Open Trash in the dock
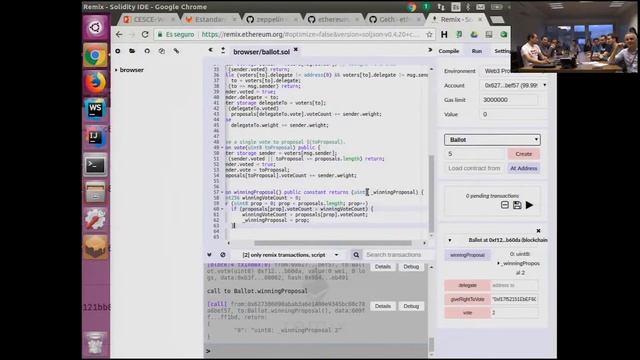640x360 pixels. coord(96,343)
